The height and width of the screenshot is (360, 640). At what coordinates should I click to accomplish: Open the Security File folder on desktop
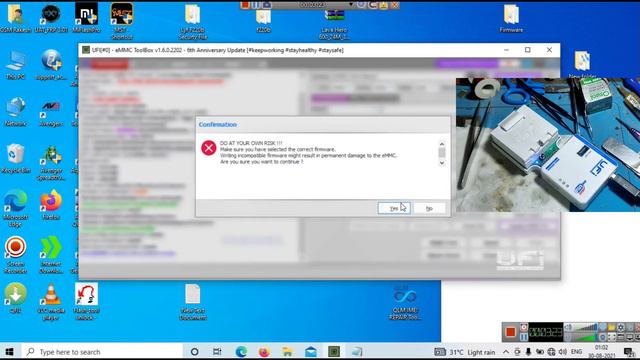click(x=193, y=22)
